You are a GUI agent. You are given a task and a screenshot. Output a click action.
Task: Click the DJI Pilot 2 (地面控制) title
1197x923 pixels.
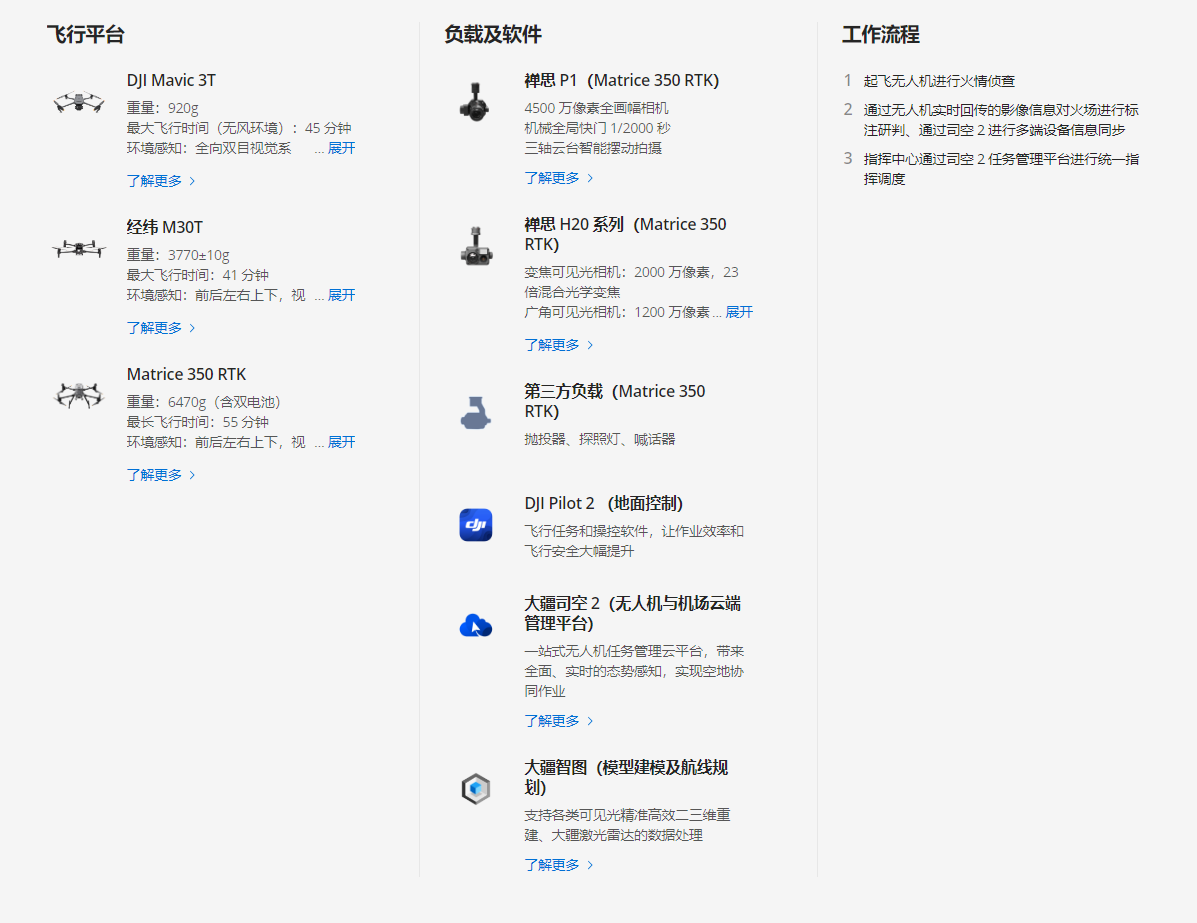coord(603,503)
